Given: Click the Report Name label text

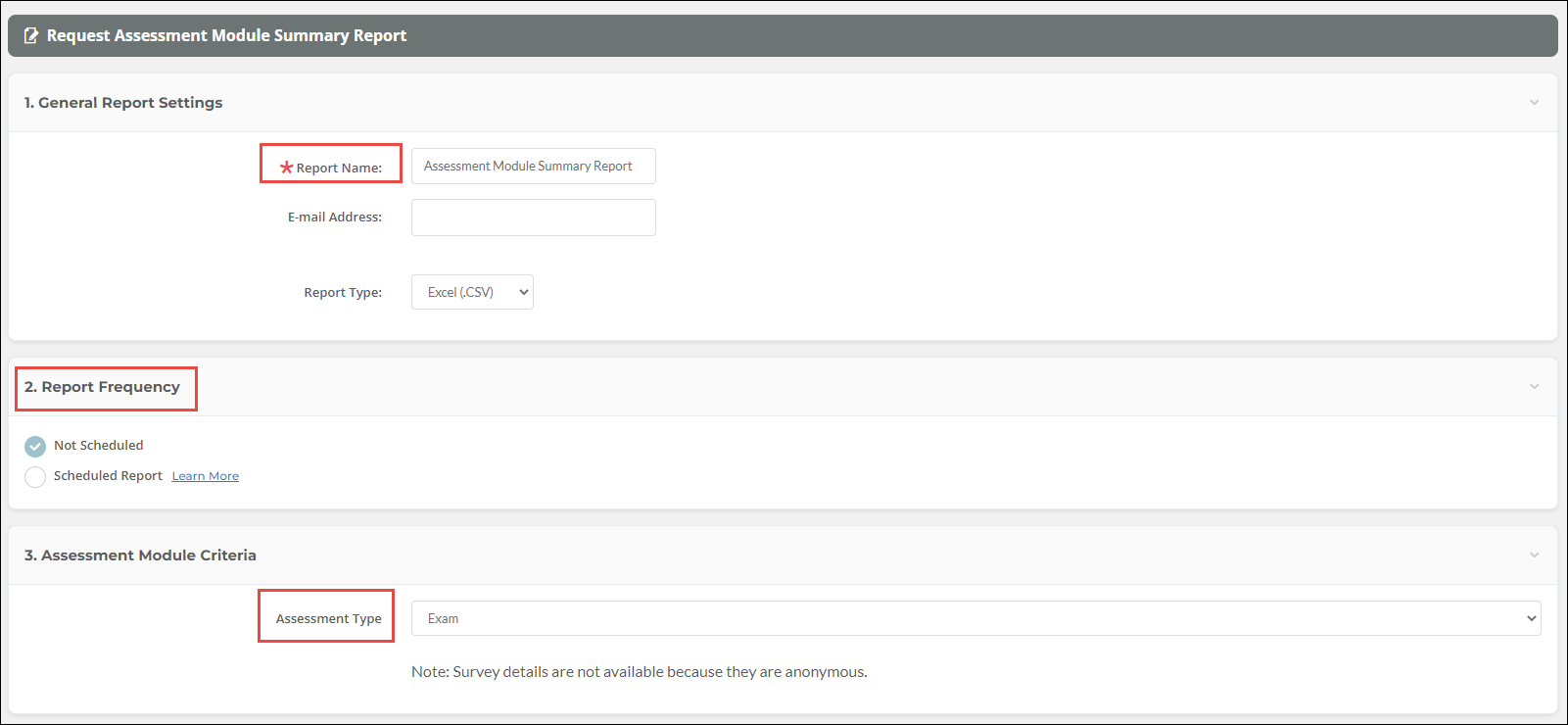Looking at the screenshot, I should [x=339, y=169].
